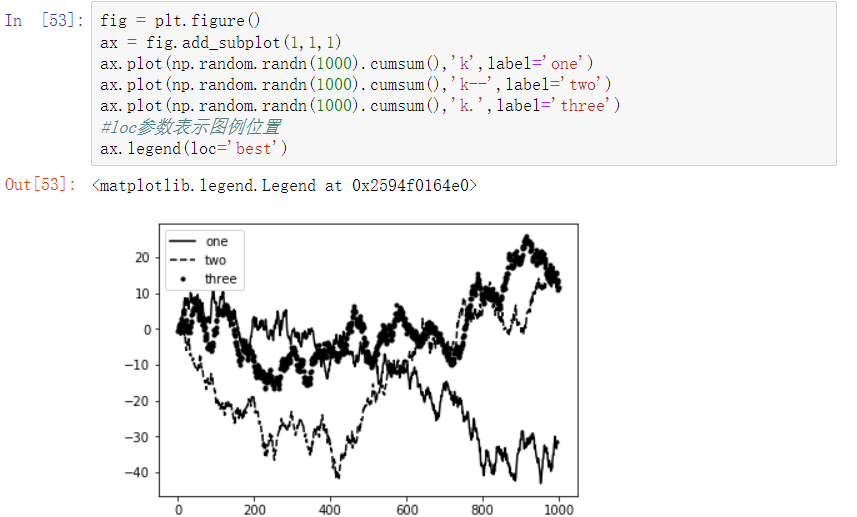Click the x-axis tick label 800
This screenshot has width=857, height=517.
(483, 509)
